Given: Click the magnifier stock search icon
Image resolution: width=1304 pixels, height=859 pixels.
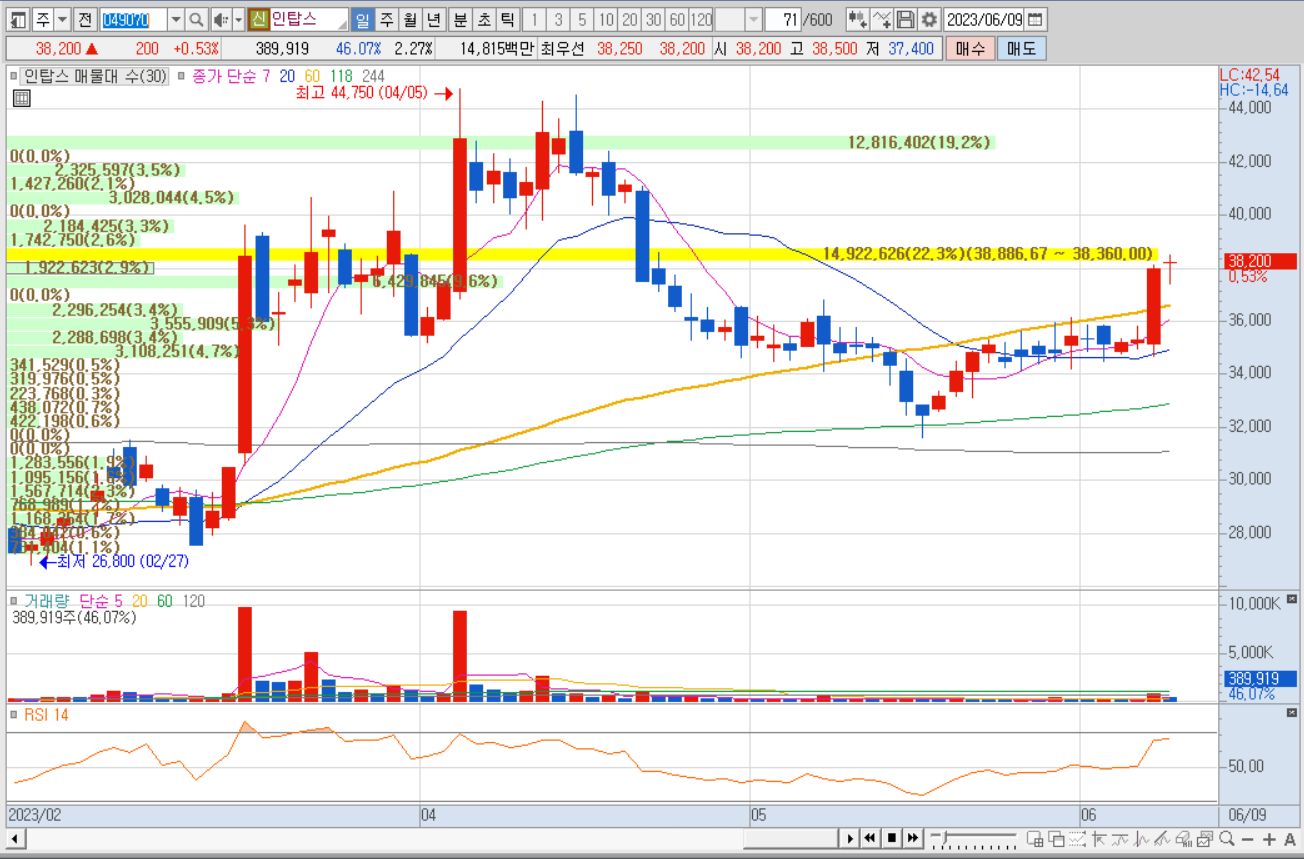Looking at the screenshot, I should tap(197, 19).
